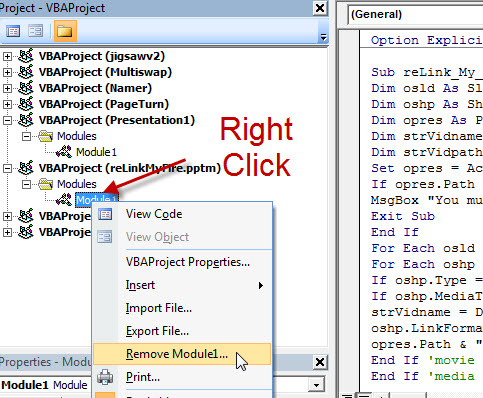The image size is (483, 398).
Task: Select VBAProject (jigsawv2) tree label
Action: [x=102, y=56]
